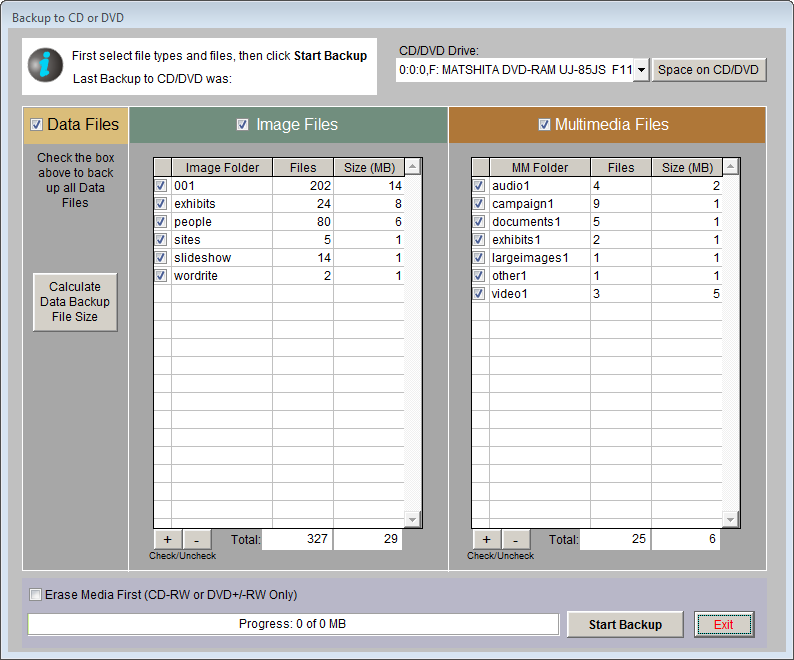Click the backup progress bar
The width and height of the screenshot is (794, 660).
click(292, 625)
